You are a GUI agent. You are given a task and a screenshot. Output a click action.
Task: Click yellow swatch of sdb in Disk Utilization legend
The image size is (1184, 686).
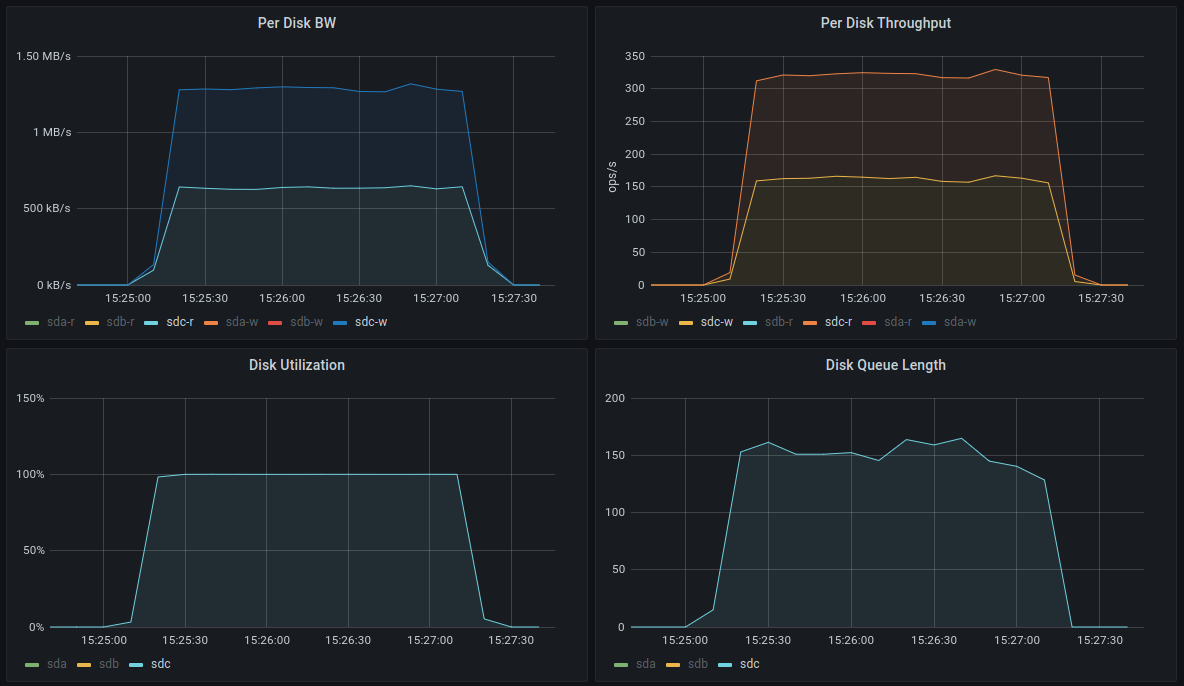[84, 666]
